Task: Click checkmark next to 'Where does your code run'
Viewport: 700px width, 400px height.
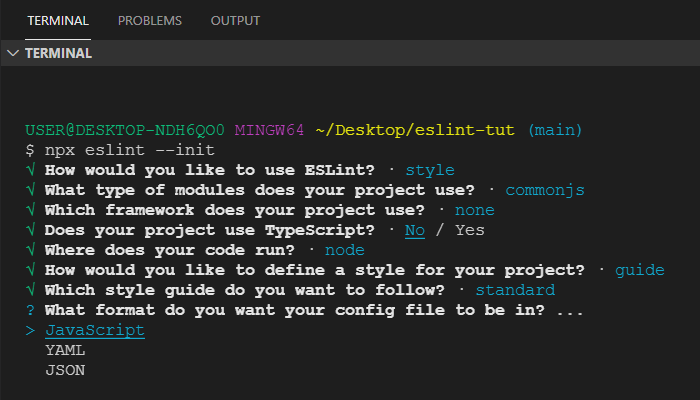Action: click(31, 250)
